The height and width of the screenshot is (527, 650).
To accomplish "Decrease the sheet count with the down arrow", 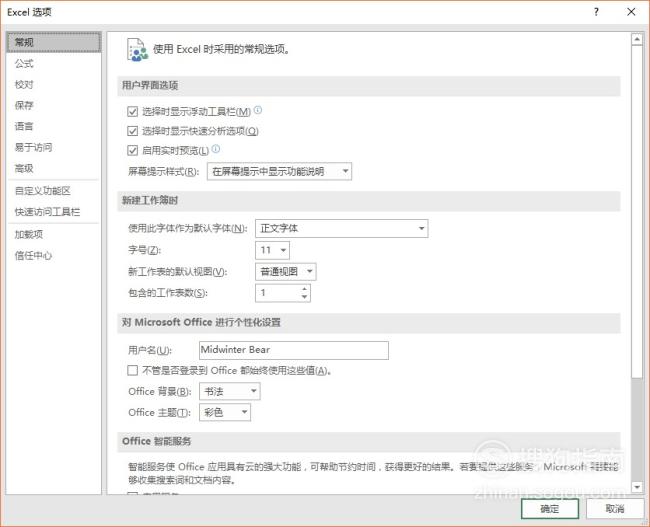I will (x=305, y=297).
